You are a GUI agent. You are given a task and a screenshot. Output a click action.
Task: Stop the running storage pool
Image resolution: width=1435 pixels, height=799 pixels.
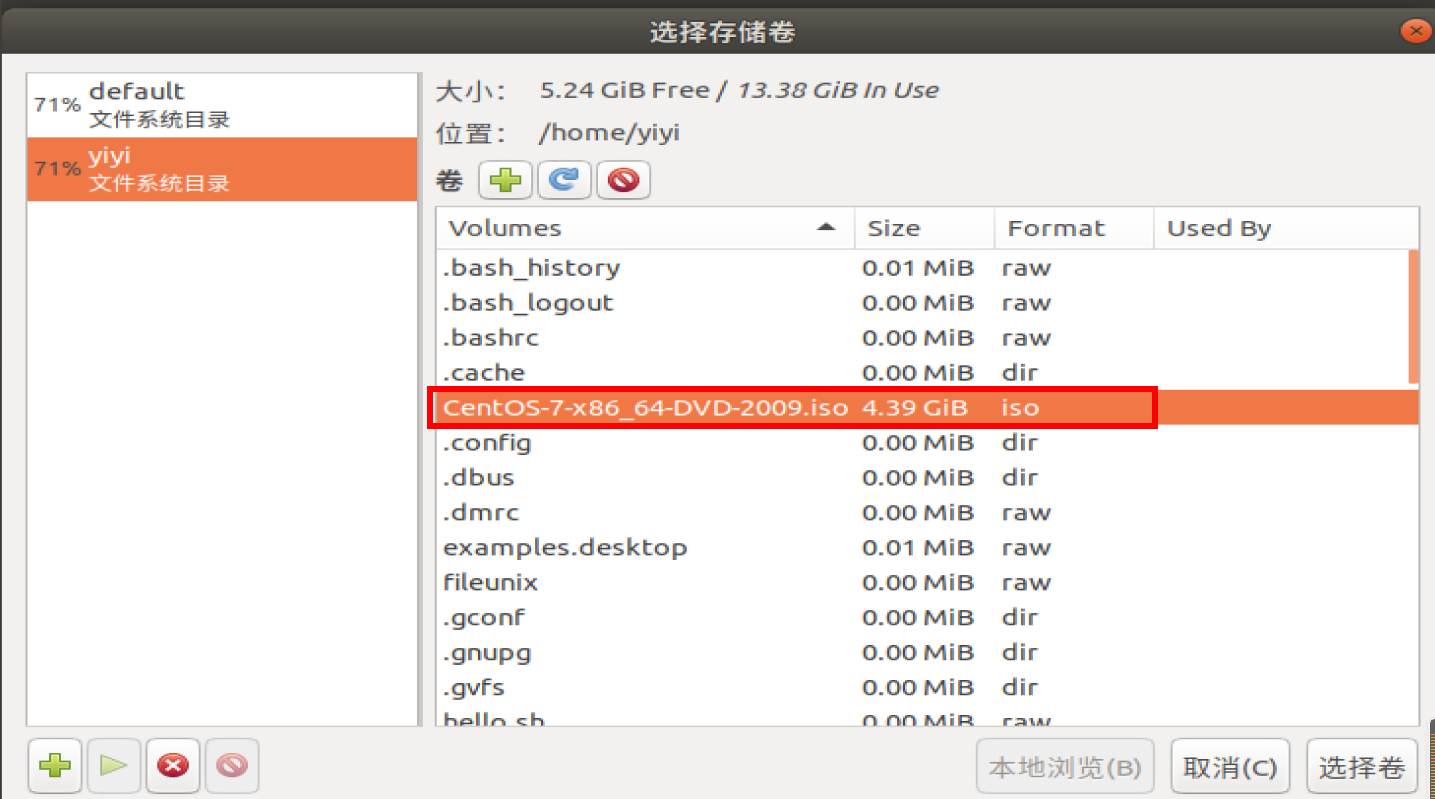point(172,766)
